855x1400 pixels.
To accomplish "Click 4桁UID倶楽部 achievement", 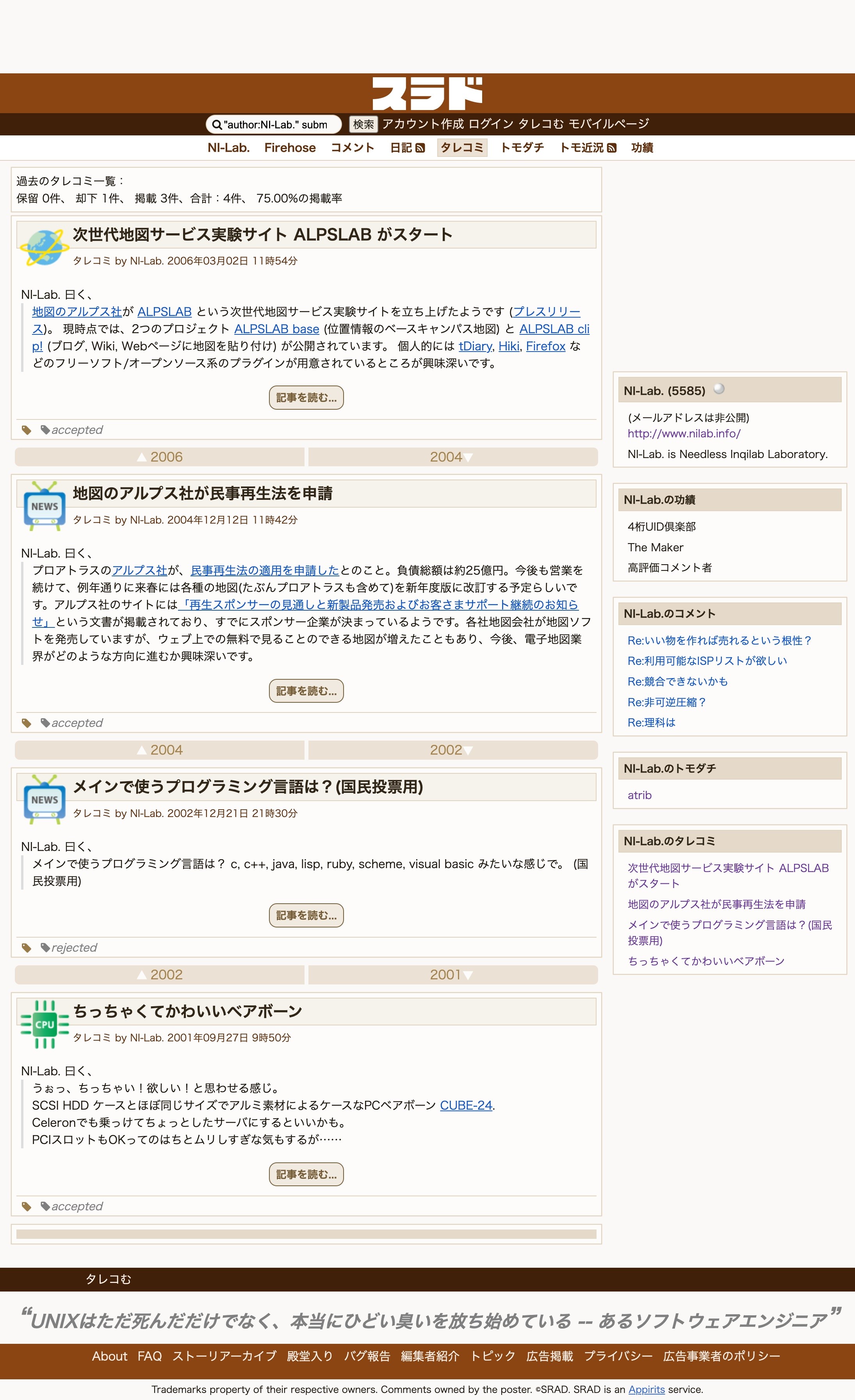I will (x=662, y=527).
